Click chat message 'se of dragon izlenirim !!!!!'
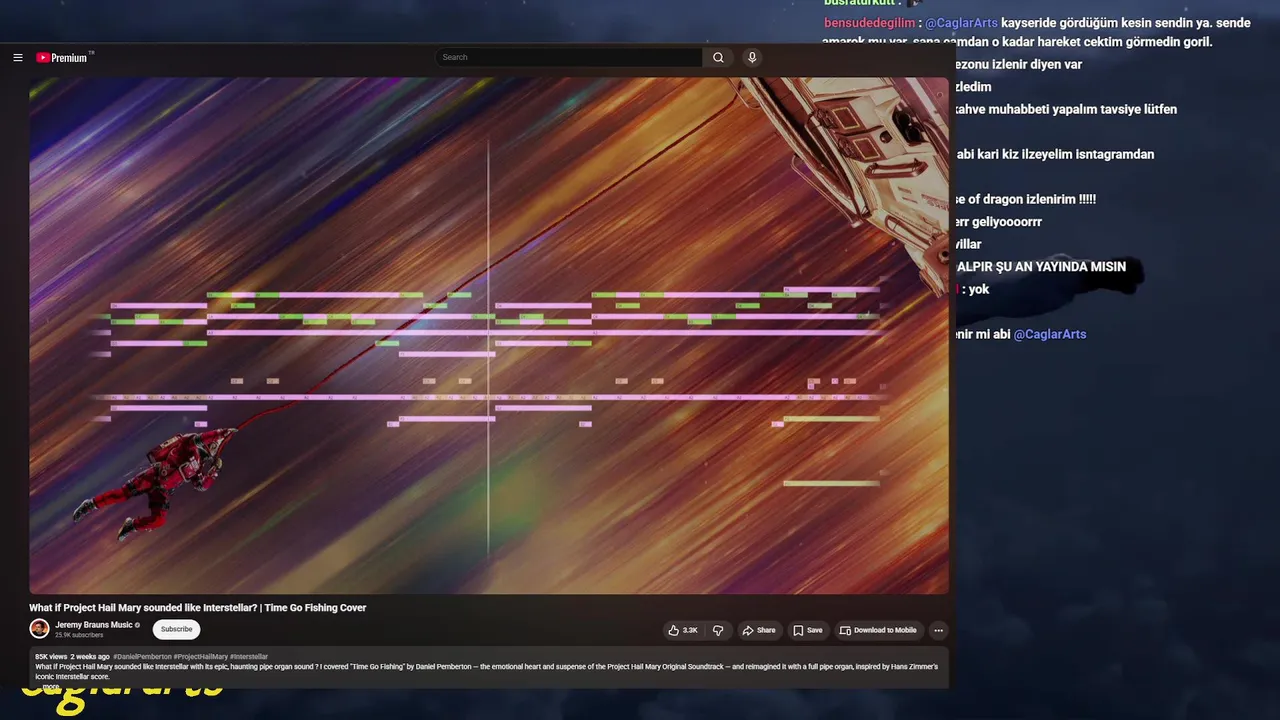 (x=1025, y=199)
